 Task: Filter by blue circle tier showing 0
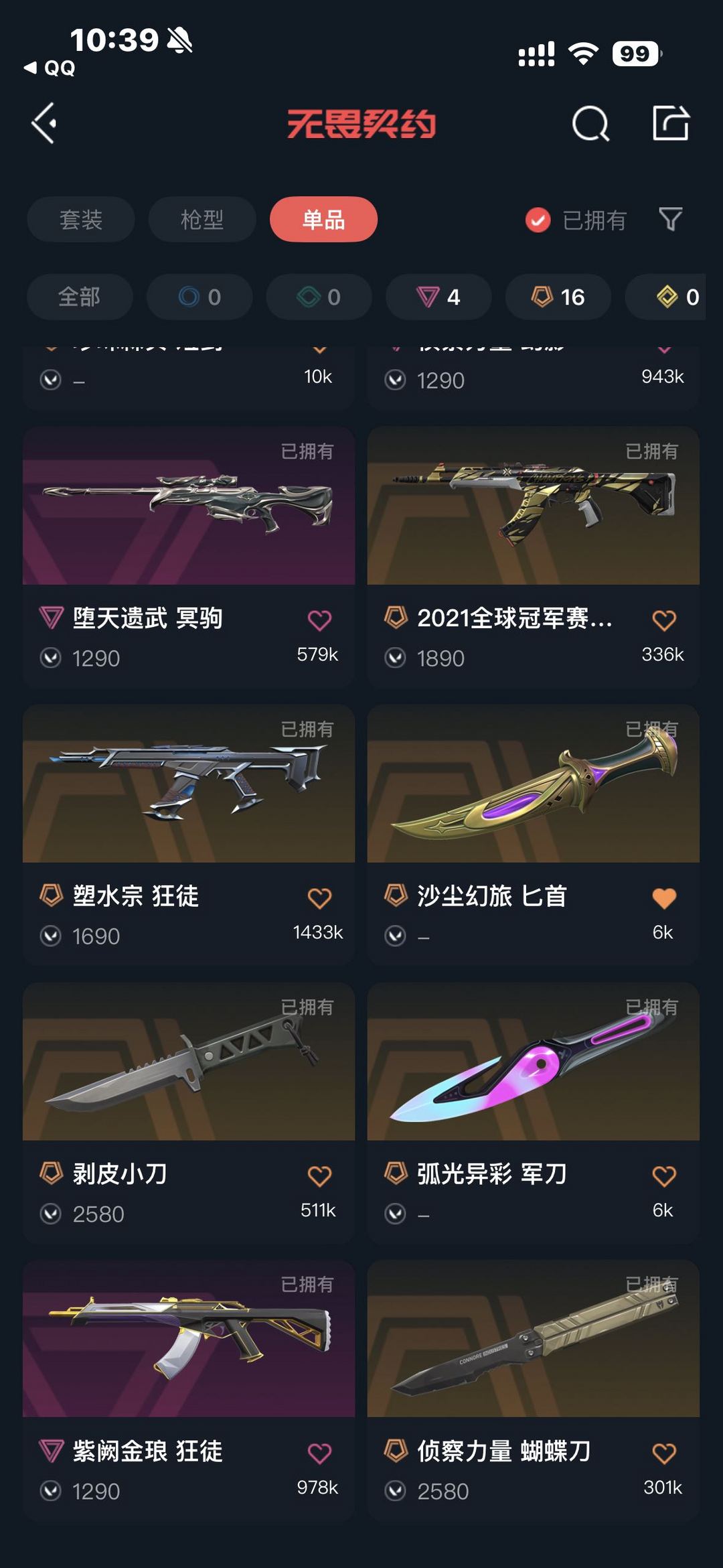pos(199,297)
